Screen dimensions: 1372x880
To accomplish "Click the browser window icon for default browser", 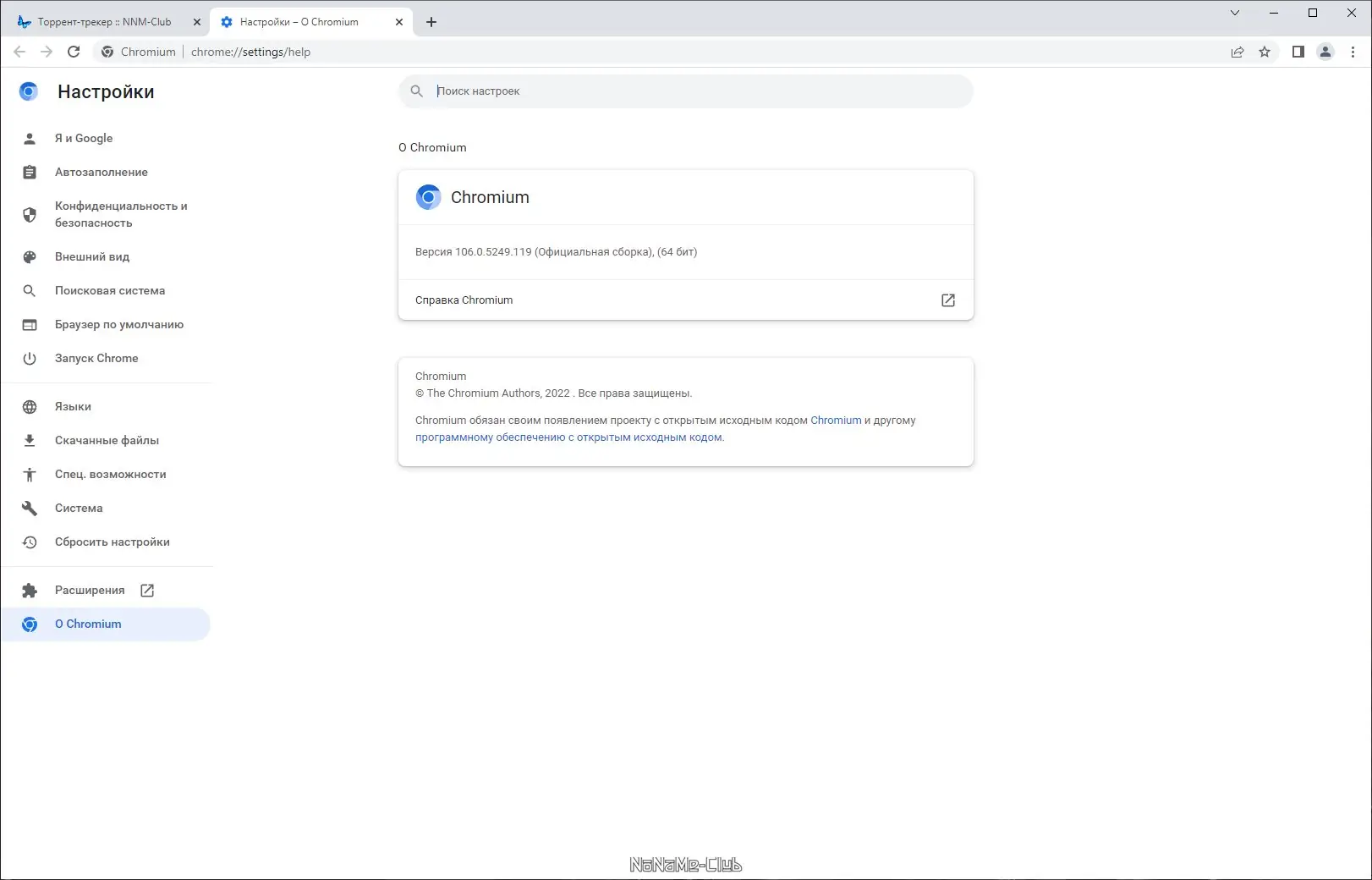I will point(30,324).
